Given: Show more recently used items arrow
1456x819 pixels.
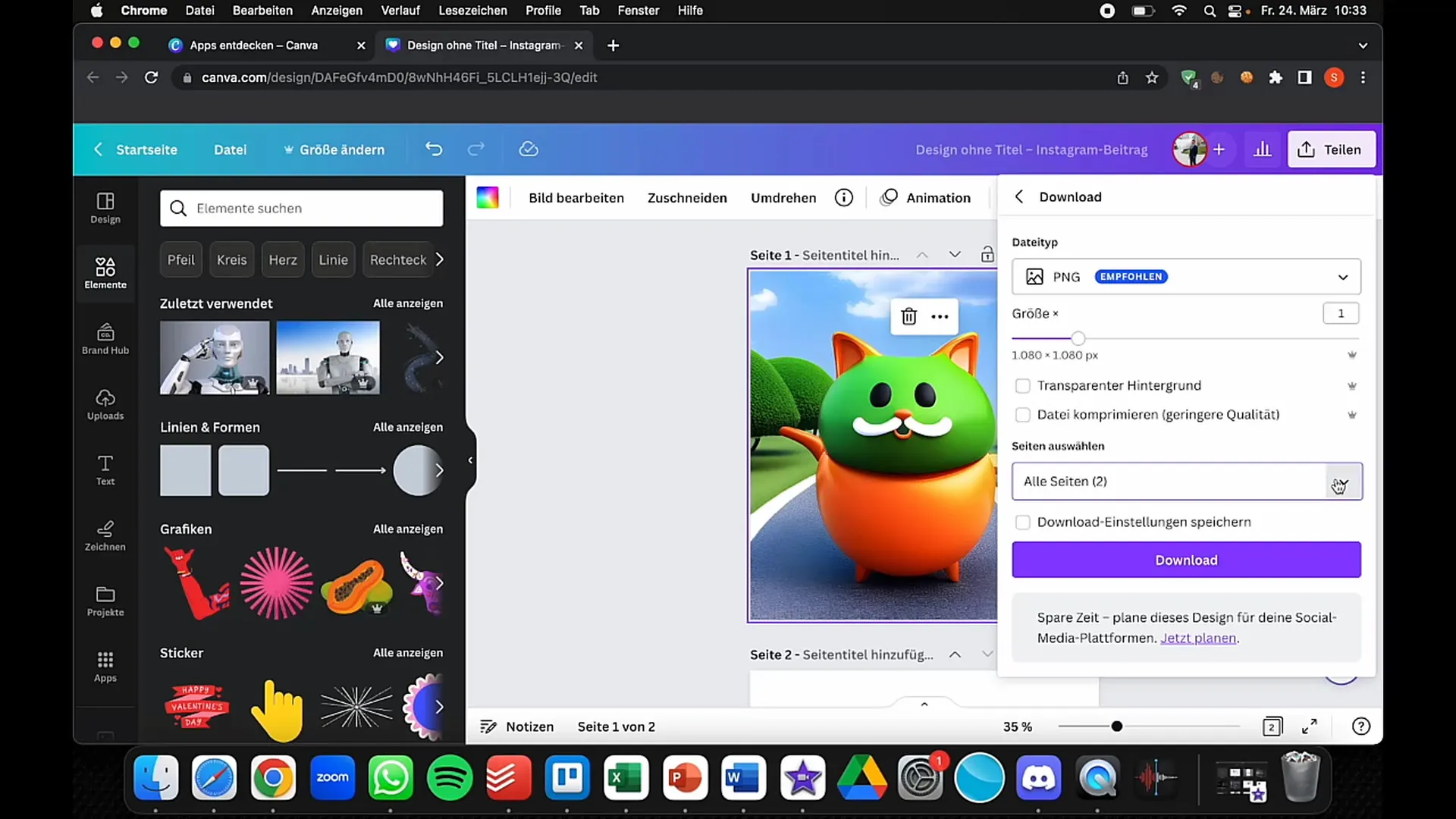Looking at the screenshot, I should point(439,357).
